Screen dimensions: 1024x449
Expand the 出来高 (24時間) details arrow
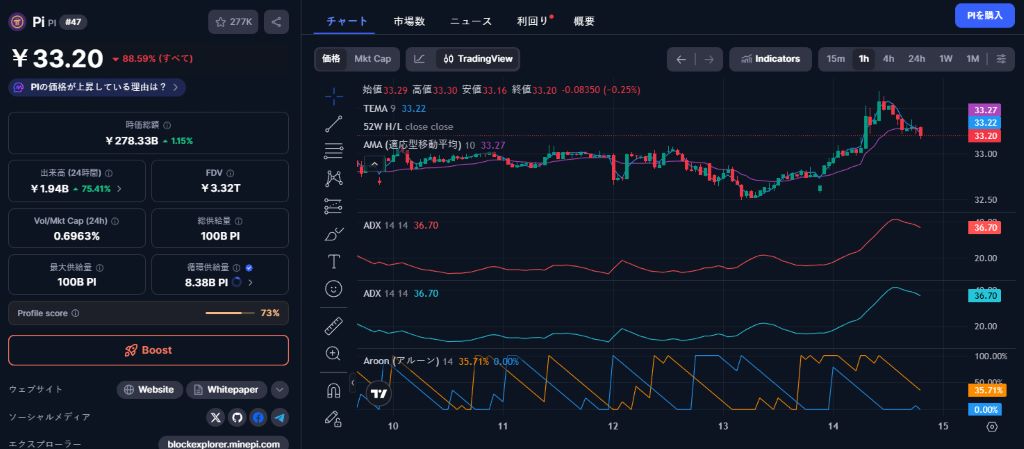[119, 189]
